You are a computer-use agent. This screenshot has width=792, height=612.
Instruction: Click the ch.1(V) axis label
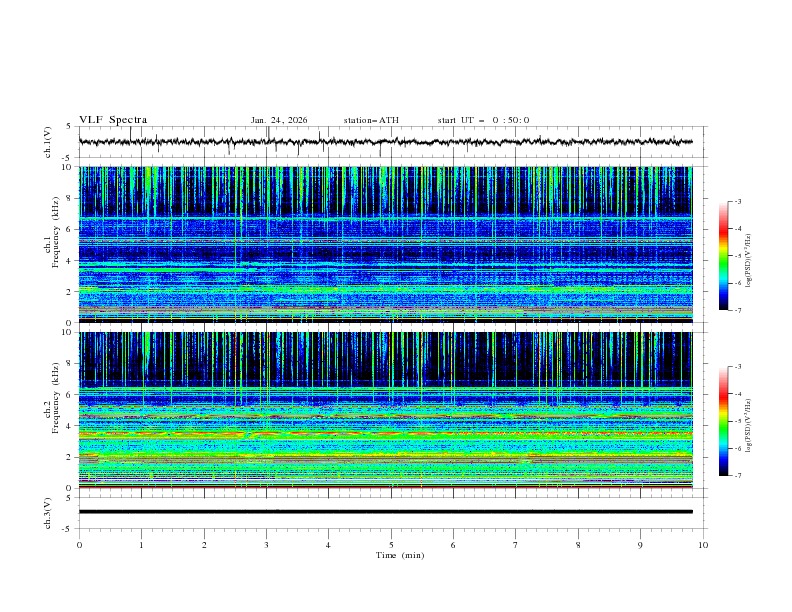click(48, 142)
